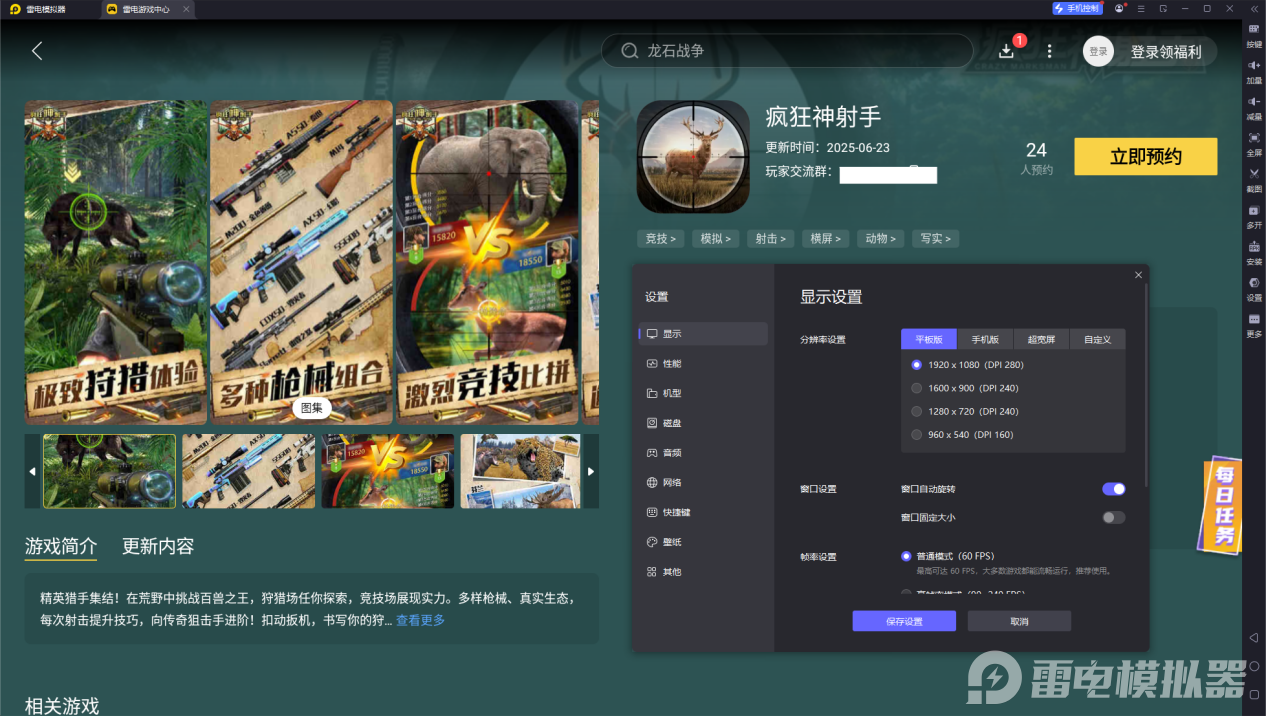Screen dimensions: 1266x716
Task: Switch to 自定义 resolution tab
Action: tap(1097, 339)
